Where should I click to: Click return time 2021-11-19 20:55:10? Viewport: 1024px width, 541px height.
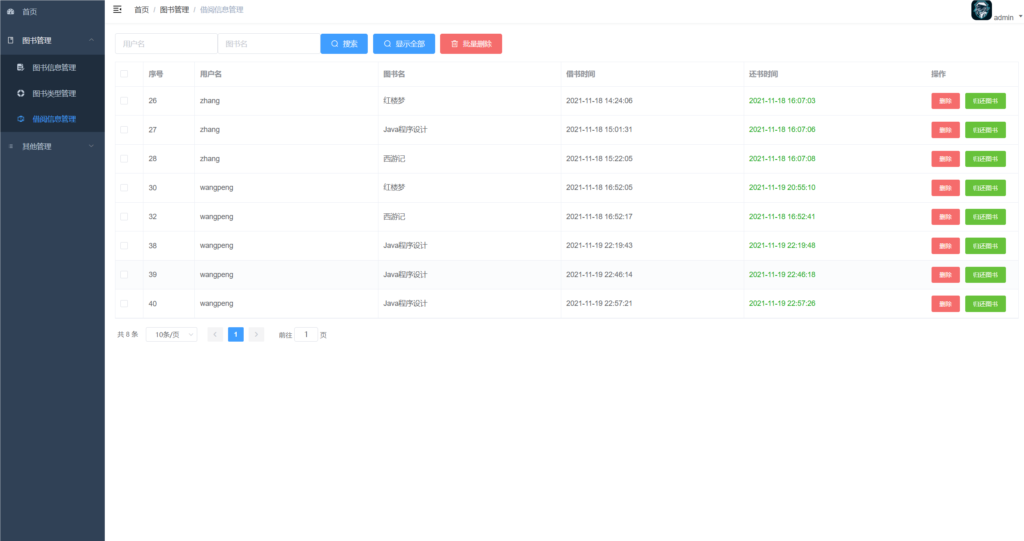782,188
